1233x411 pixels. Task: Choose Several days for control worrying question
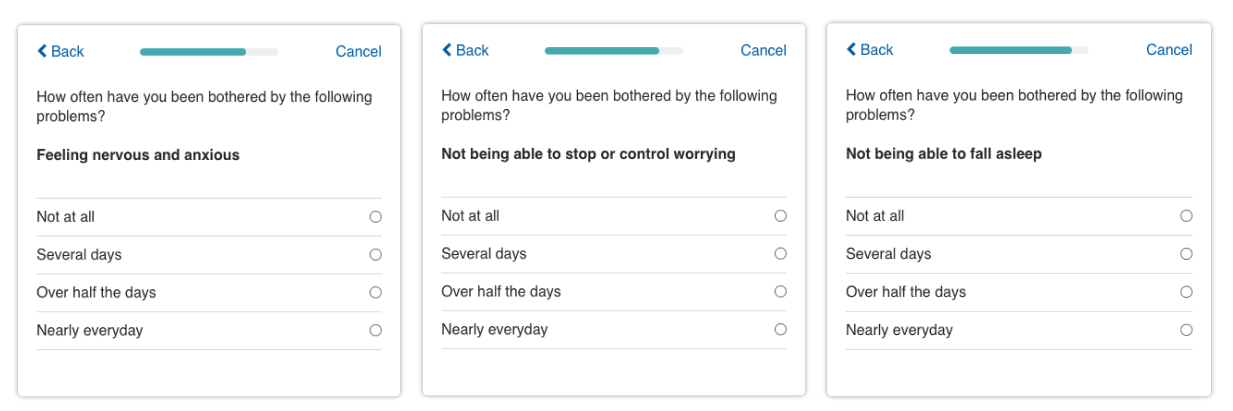(x=781, y=254)
